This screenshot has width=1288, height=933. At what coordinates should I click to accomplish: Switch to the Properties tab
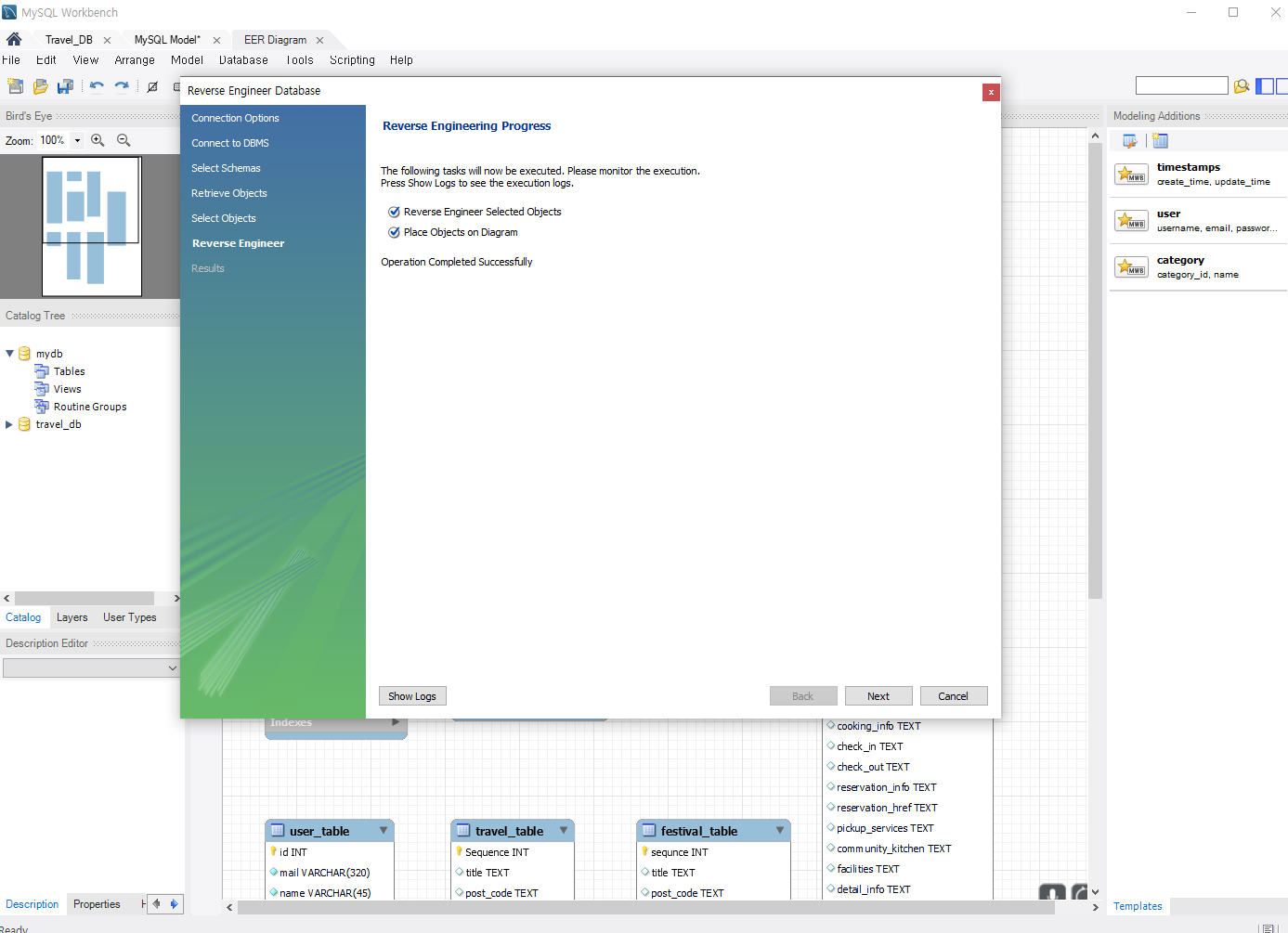tap(97, 904)
